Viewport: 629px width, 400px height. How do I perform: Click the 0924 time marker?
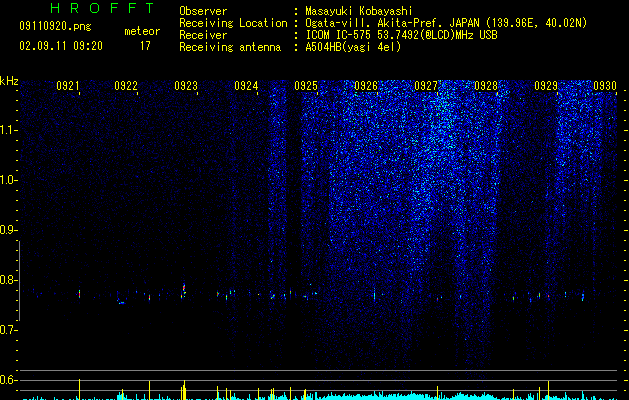pyautogui.click(x=246, y=86)
